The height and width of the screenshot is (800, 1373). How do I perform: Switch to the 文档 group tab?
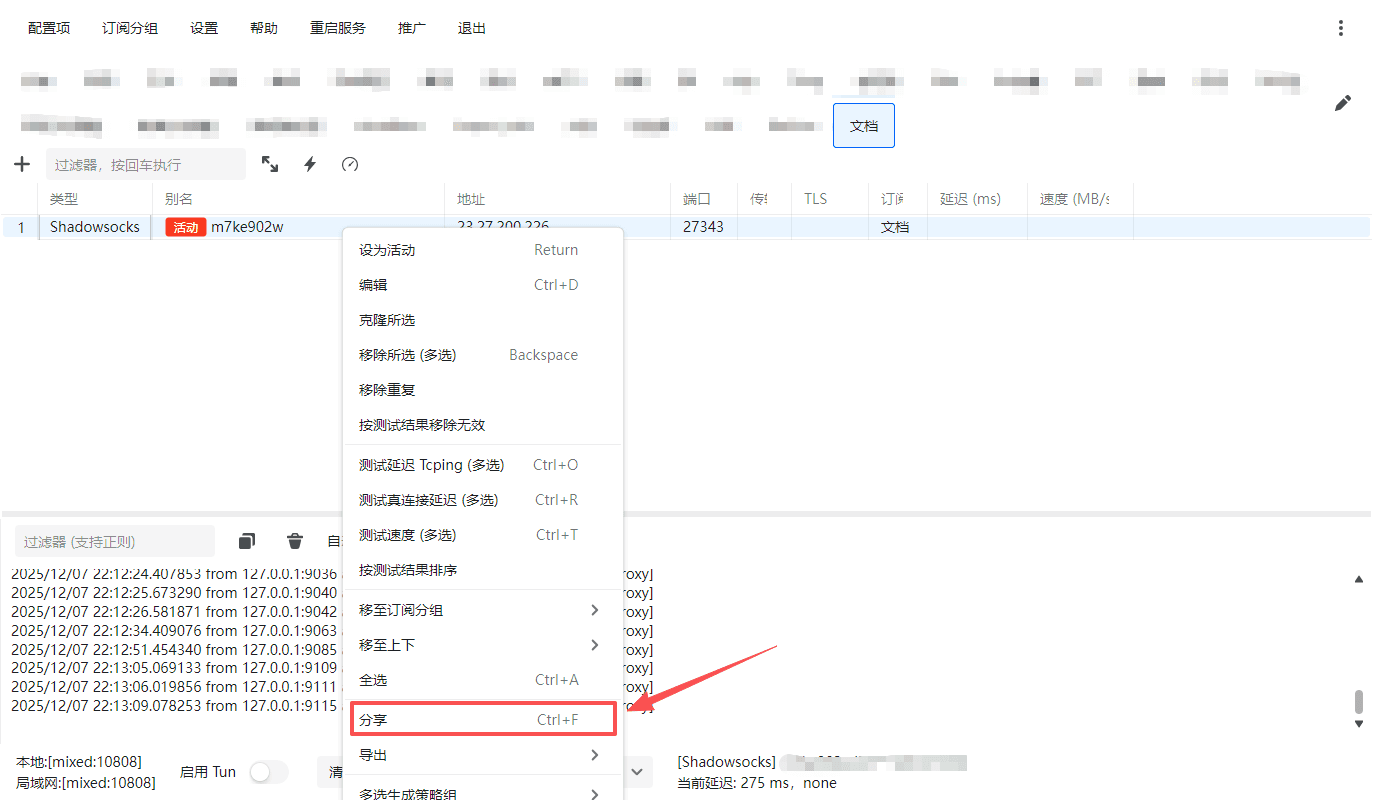click(x=863, y=125)
